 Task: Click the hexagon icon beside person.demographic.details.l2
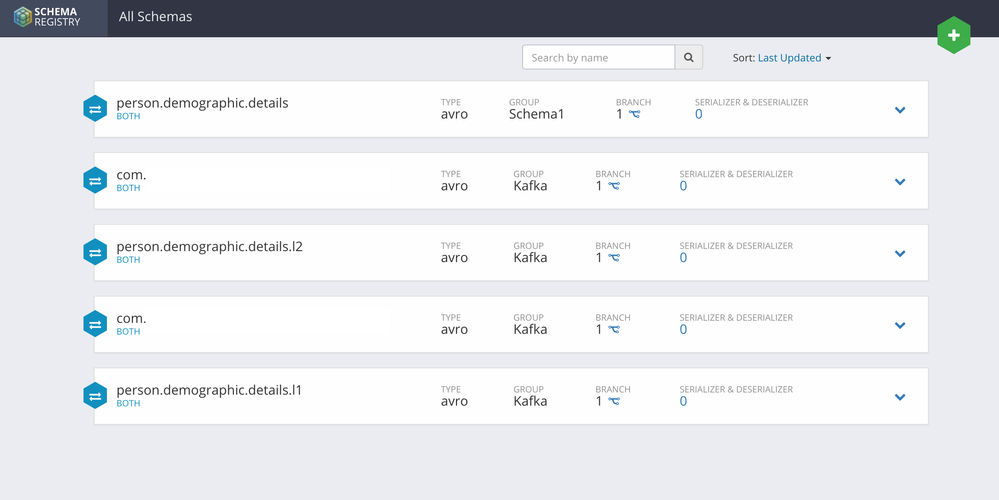coord(95,253)
